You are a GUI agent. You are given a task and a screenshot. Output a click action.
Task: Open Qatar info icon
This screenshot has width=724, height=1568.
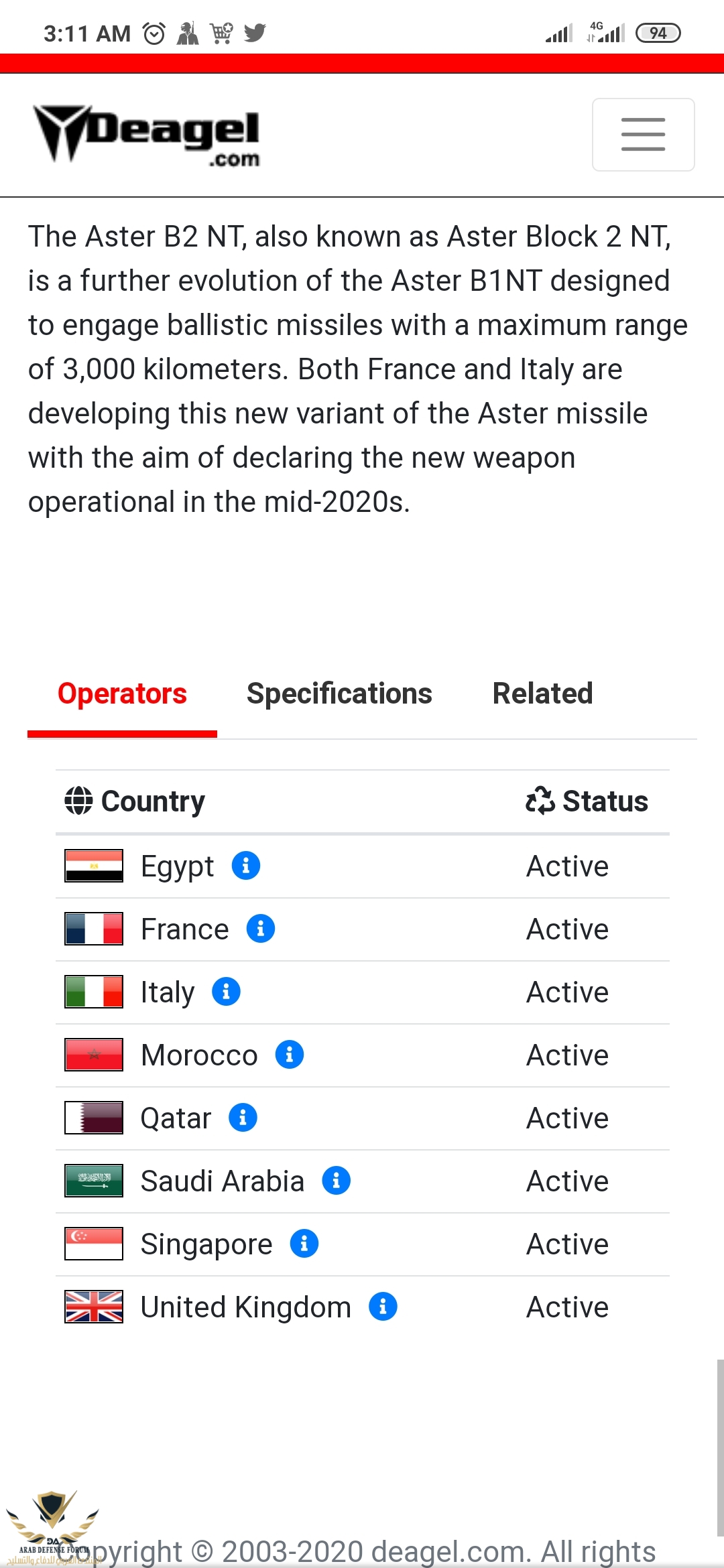[x=243, y=1118]
